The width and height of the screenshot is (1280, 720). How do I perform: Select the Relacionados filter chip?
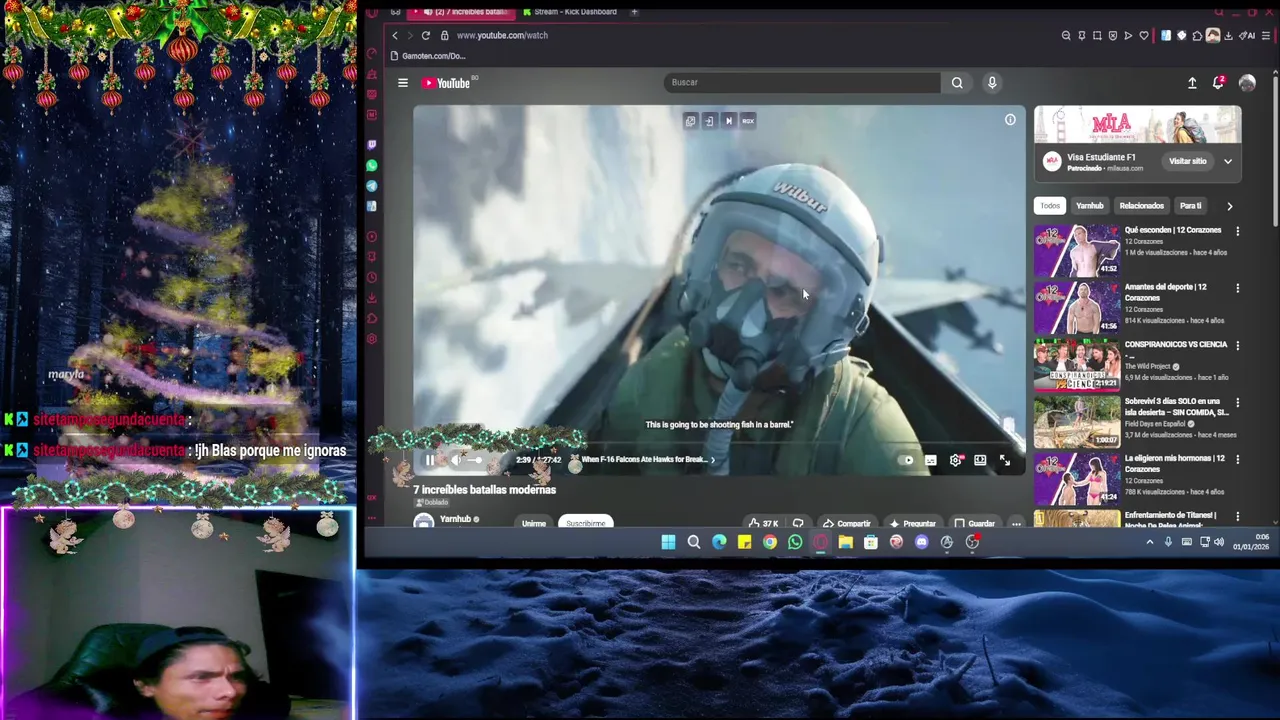click(1141, 206)
